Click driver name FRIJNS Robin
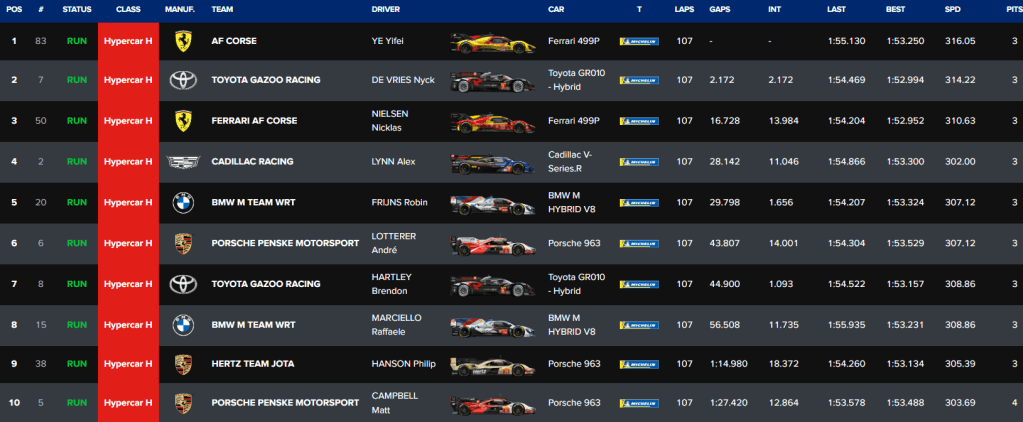The image size is (1023, 422). click(399, 203)
